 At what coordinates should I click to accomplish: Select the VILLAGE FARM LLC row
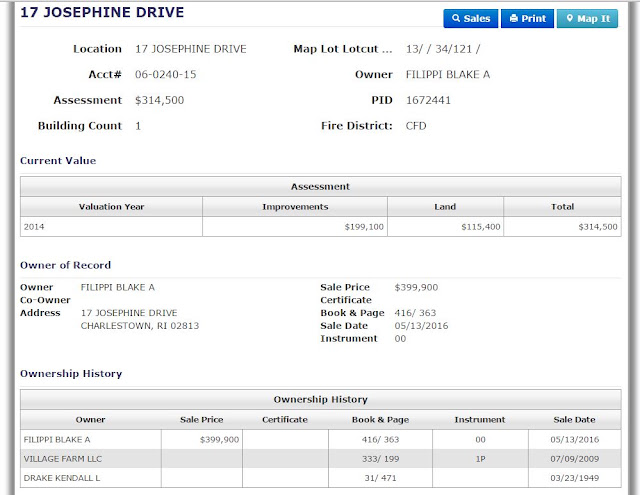click(x=321, y=459)
